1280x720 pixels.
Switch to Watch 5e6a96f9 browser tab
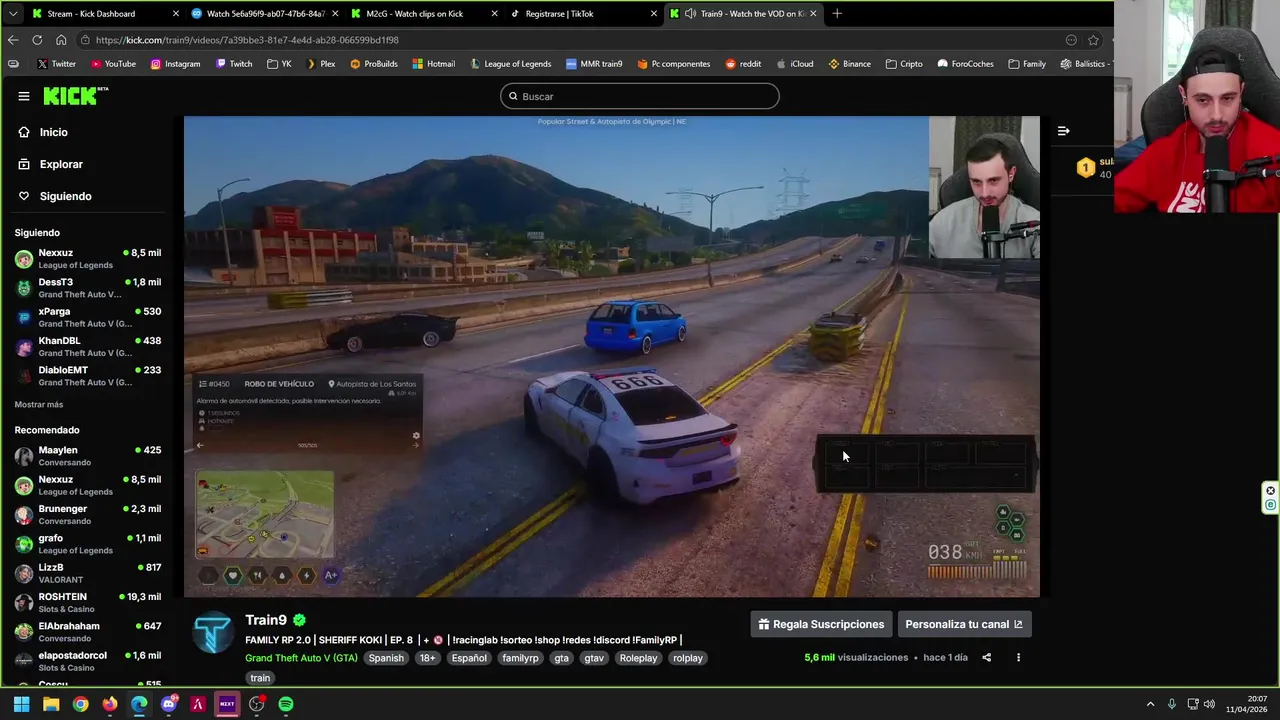click(x=264, y=14)
